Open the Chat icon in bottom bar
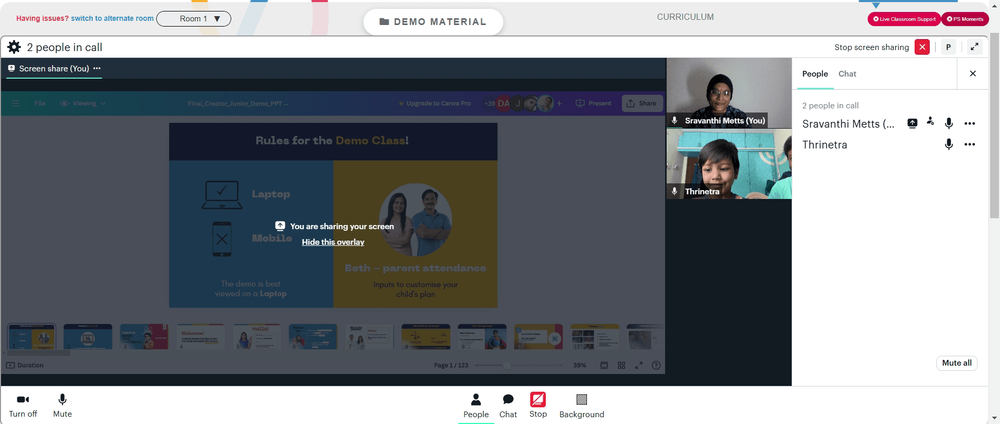 click(508, 406)
